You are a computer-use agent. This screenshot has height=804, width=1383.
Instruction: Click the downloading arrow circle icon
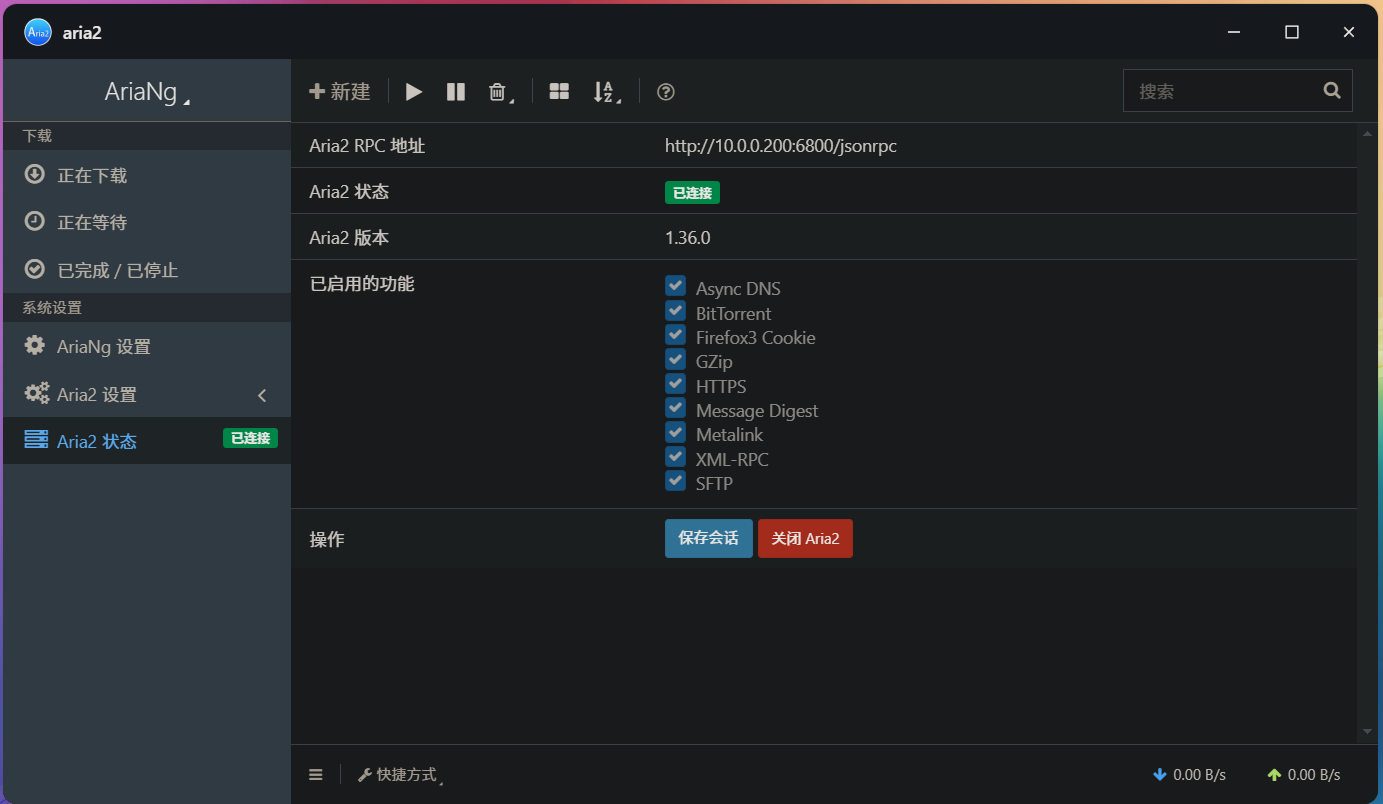click(x=35, y=174)
